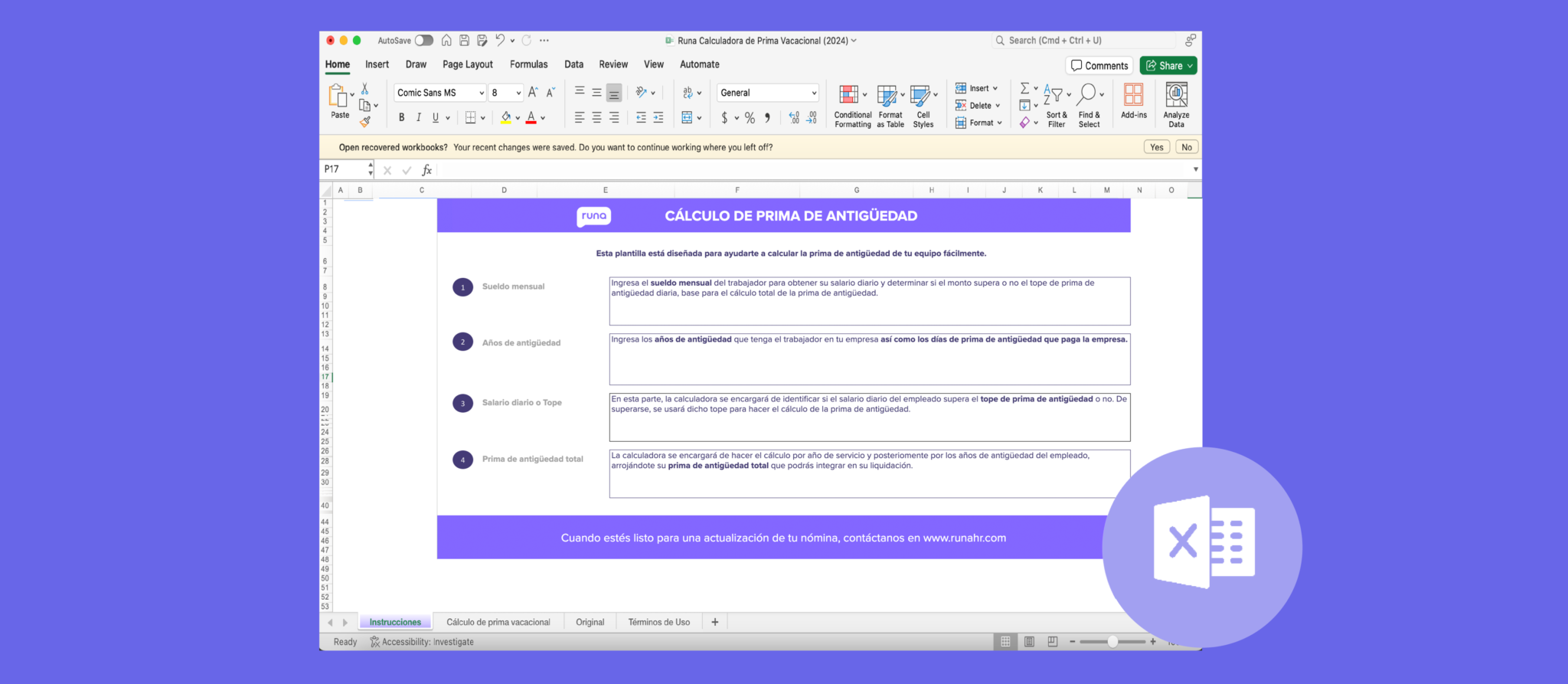
Task: Click the Comma Style icon
Action: click(767, 118)
